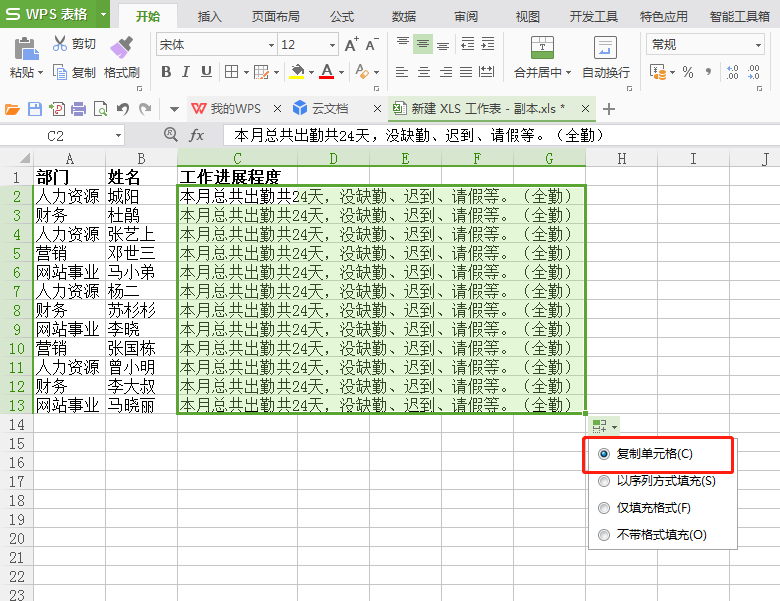Image resolution: width=780 pixels, height=601 pixels.
Task: Click the cell borders icon
Action: 231,72
